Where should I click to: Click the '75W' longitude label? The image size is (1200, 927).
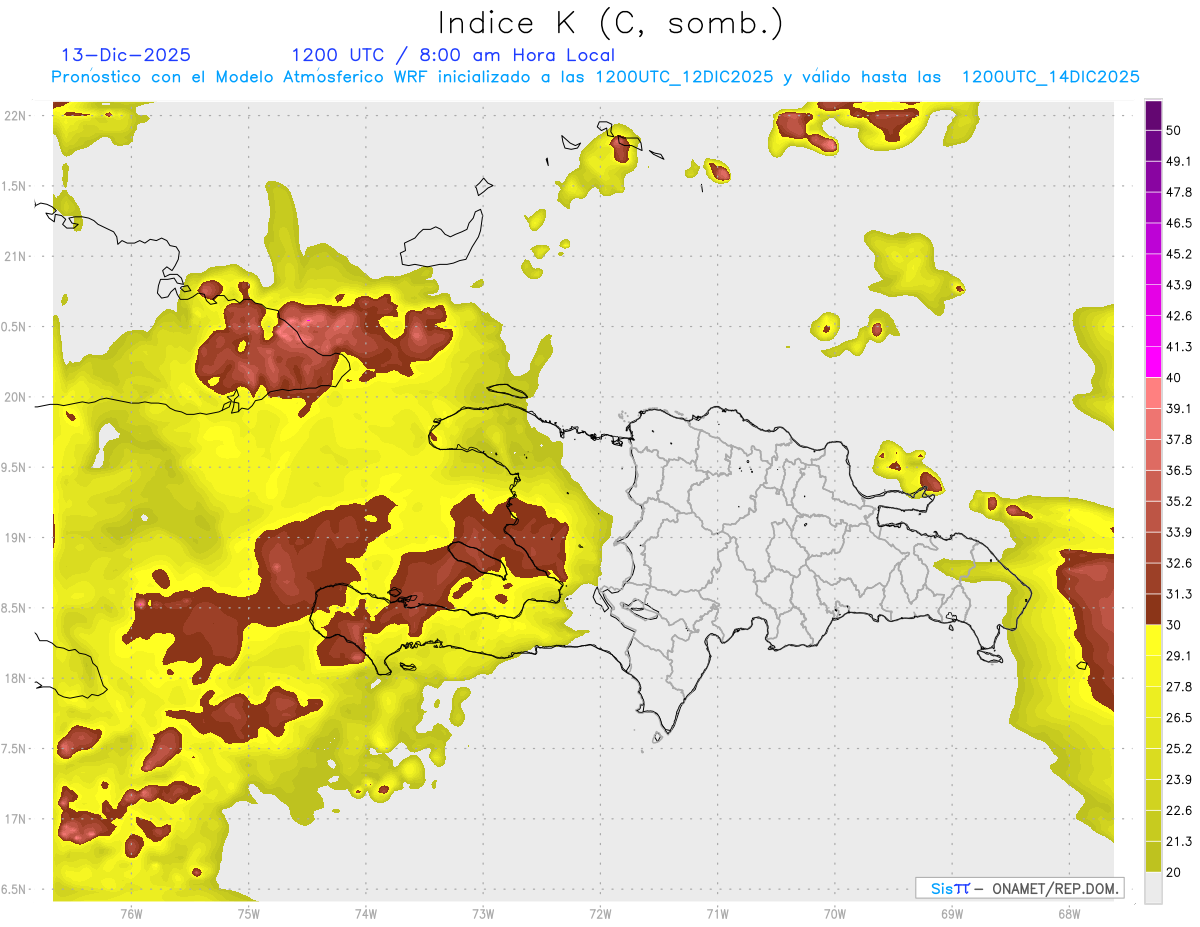[248, 913]
